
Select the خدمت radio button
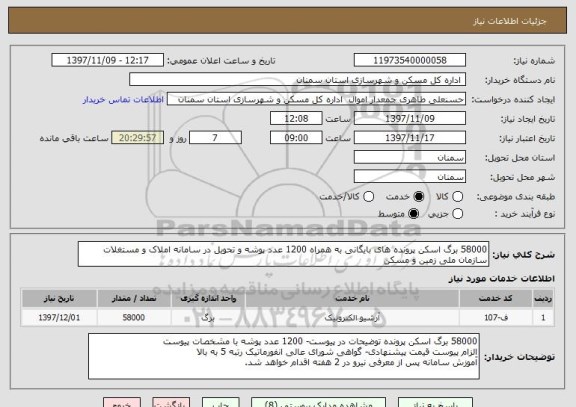(418, 197)
